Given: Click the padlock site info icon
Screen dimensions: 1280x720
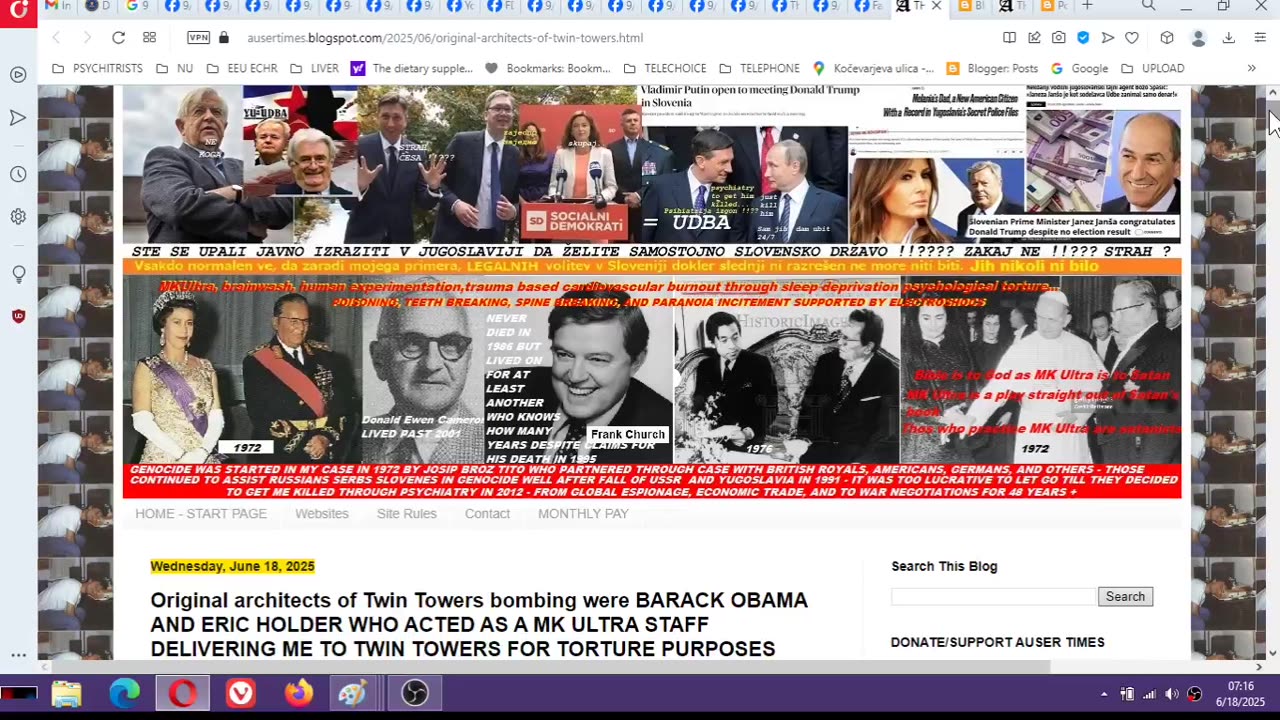Looking at the screenshot, I should point(223,38).
